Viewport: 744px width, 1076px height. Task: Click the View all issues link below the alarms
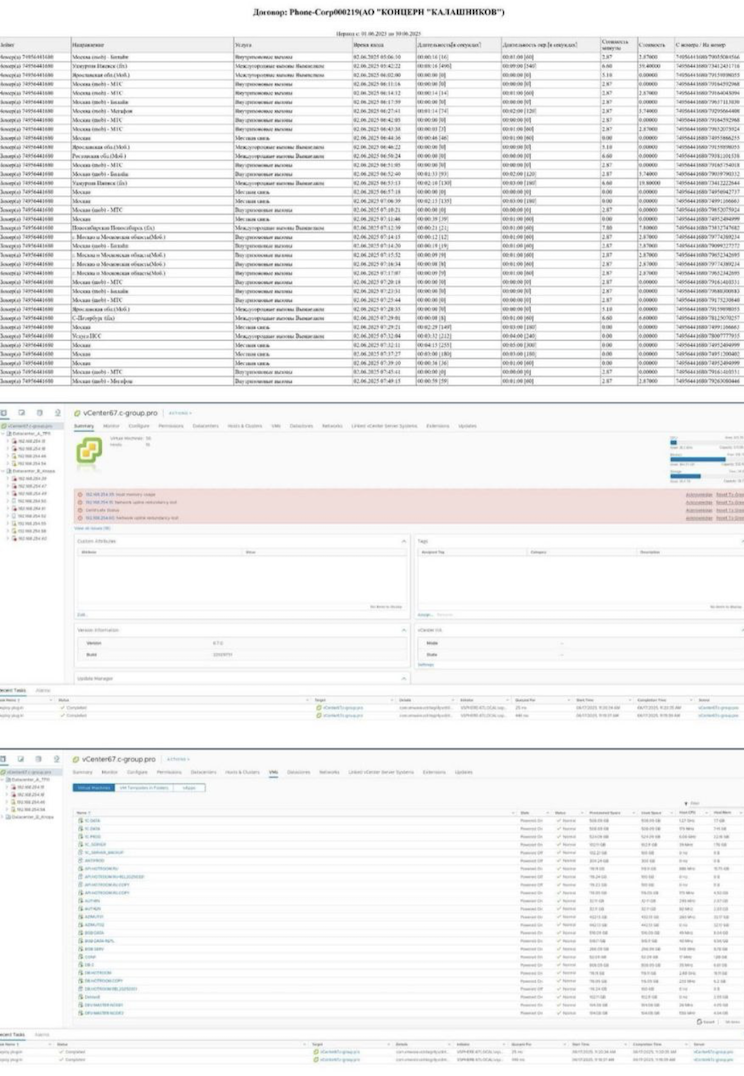(88, 526)
